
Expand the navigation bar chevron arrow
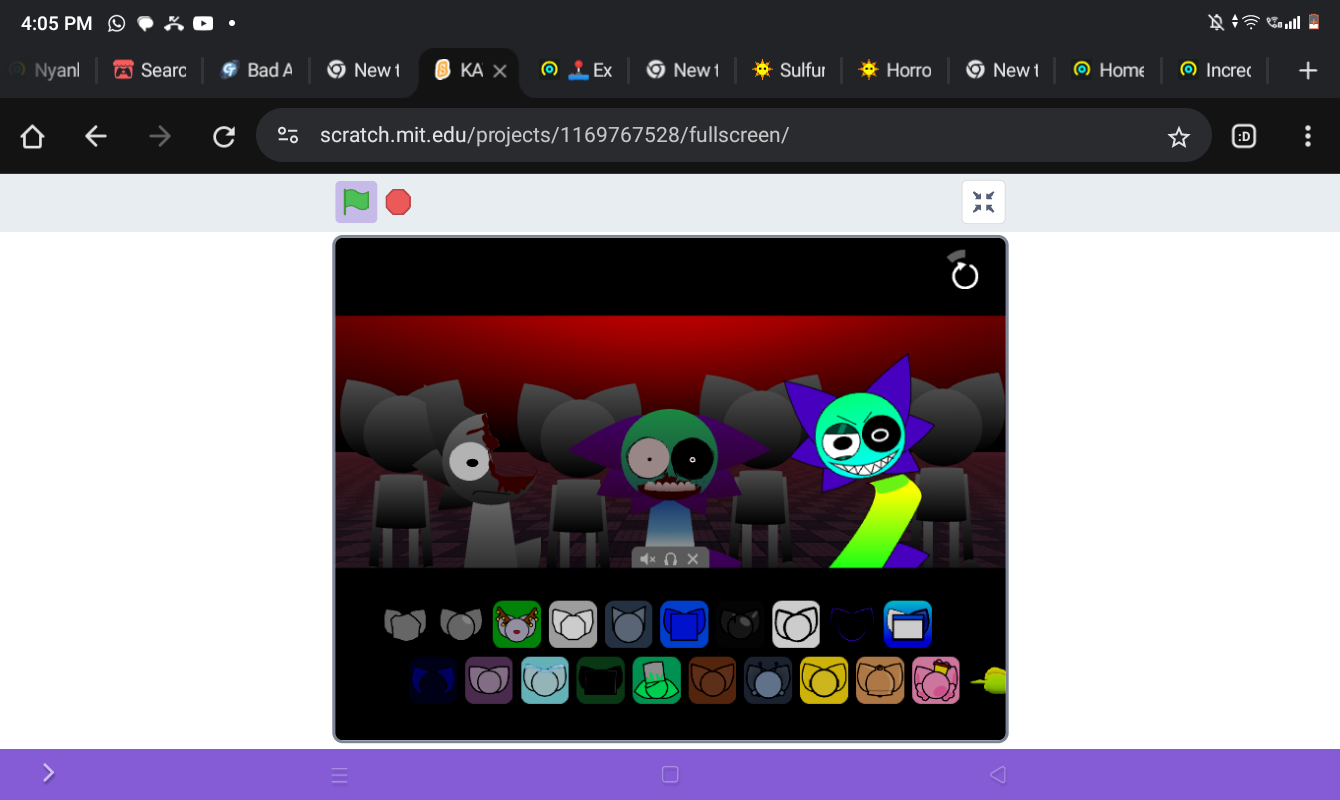pyautogui.click(x=48, y=772)
